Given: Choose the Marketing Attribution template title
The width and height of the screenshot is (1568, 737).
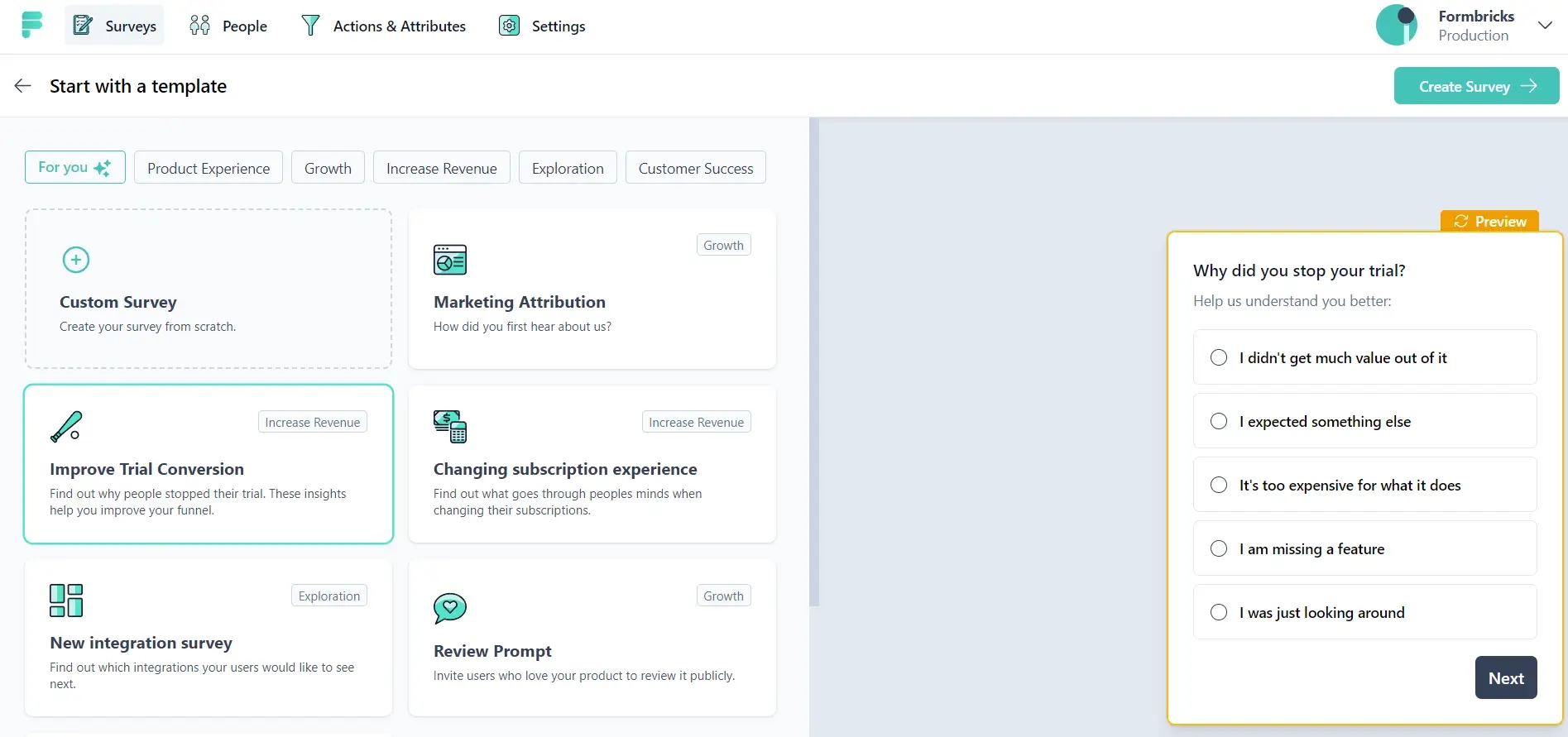Looking at the screenshot, I should (520, 302).
